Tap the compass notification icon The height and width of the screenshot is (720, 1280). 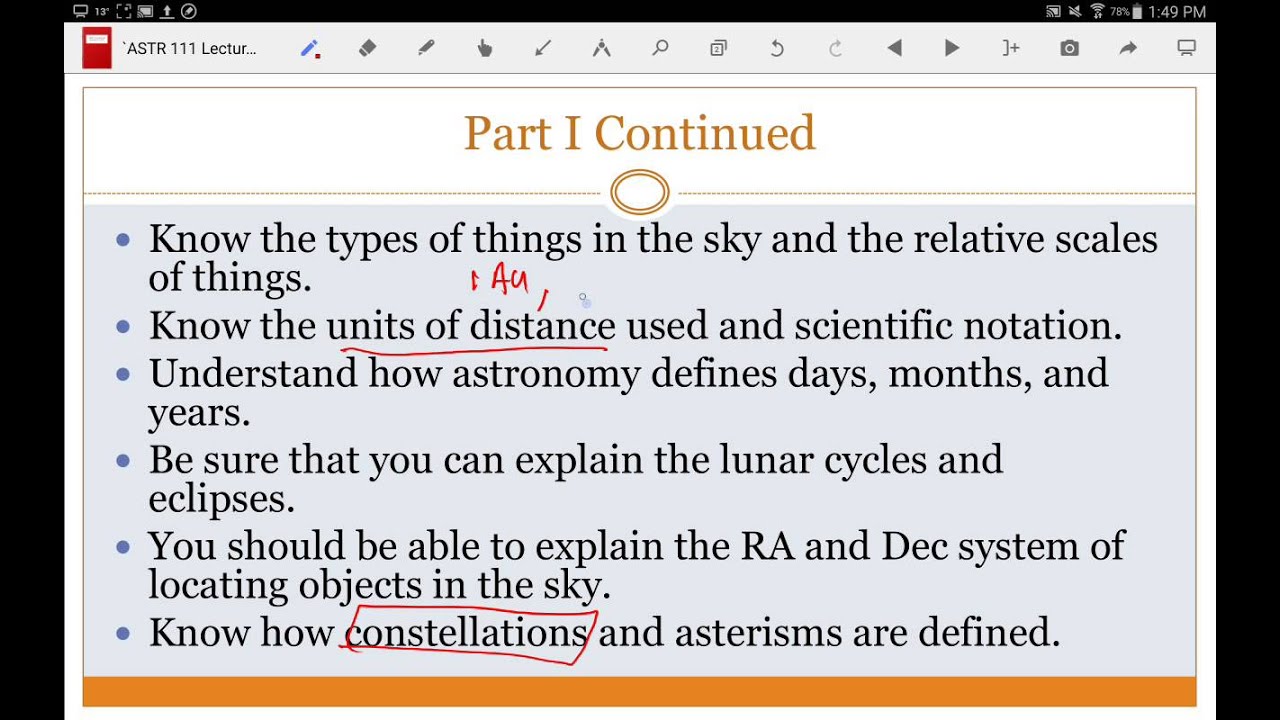click(188, 12)
